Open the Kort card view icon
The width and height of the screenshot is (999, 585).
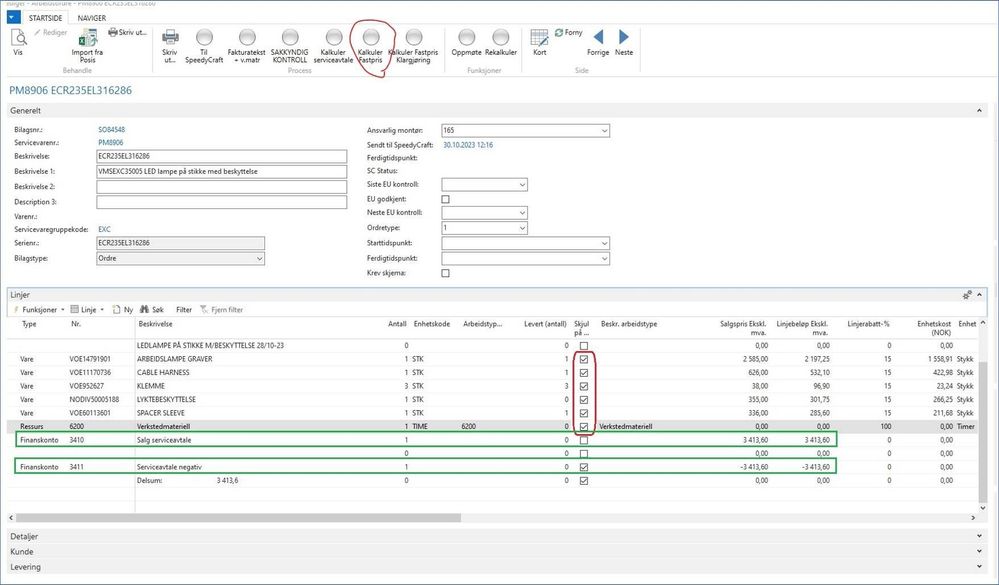pyautogui.click(x=540, y=38)
